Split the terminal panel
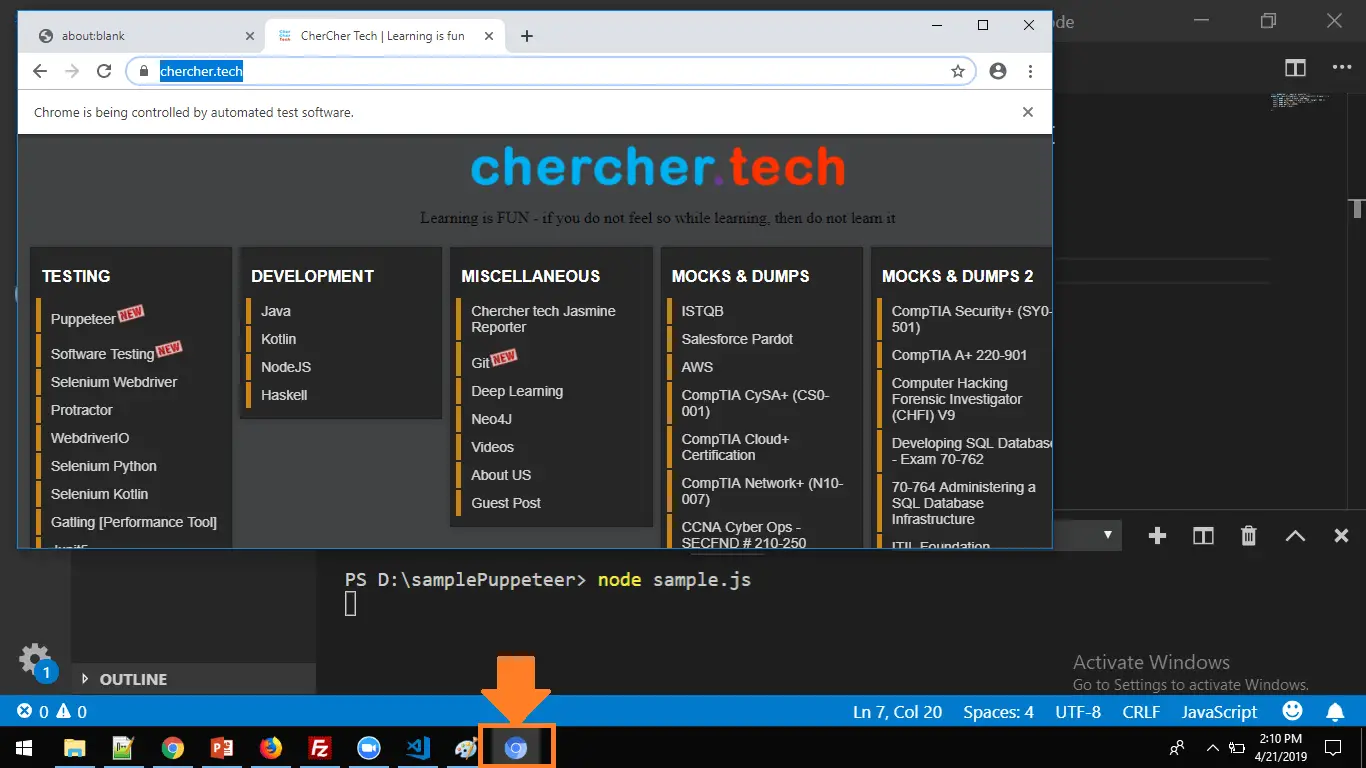1366x768 pixels. (1202, 535)
